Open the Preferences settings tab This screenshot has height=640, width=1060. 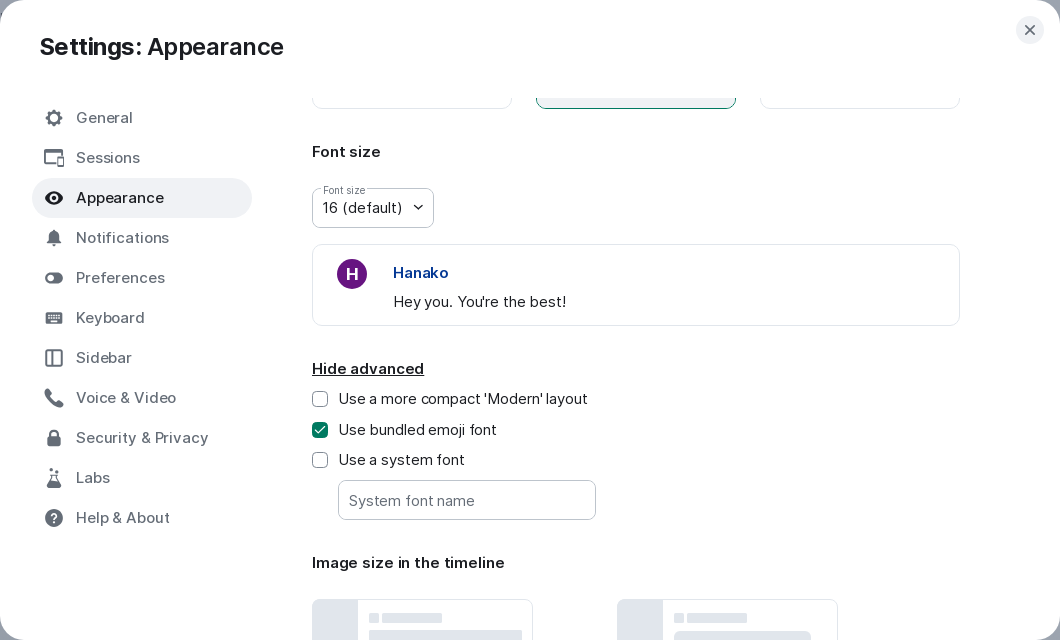[120, 278]
